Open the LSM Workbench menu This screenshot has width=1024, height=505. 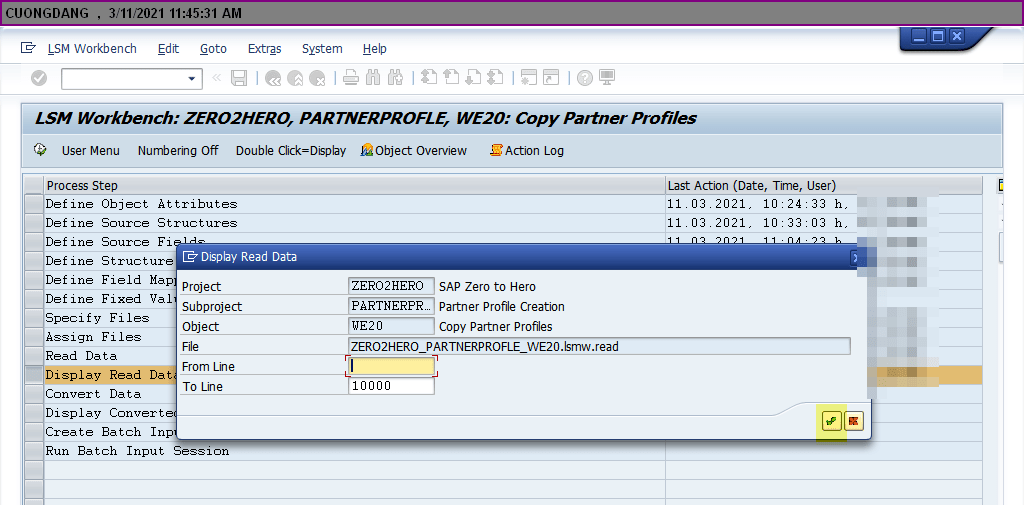91,48
